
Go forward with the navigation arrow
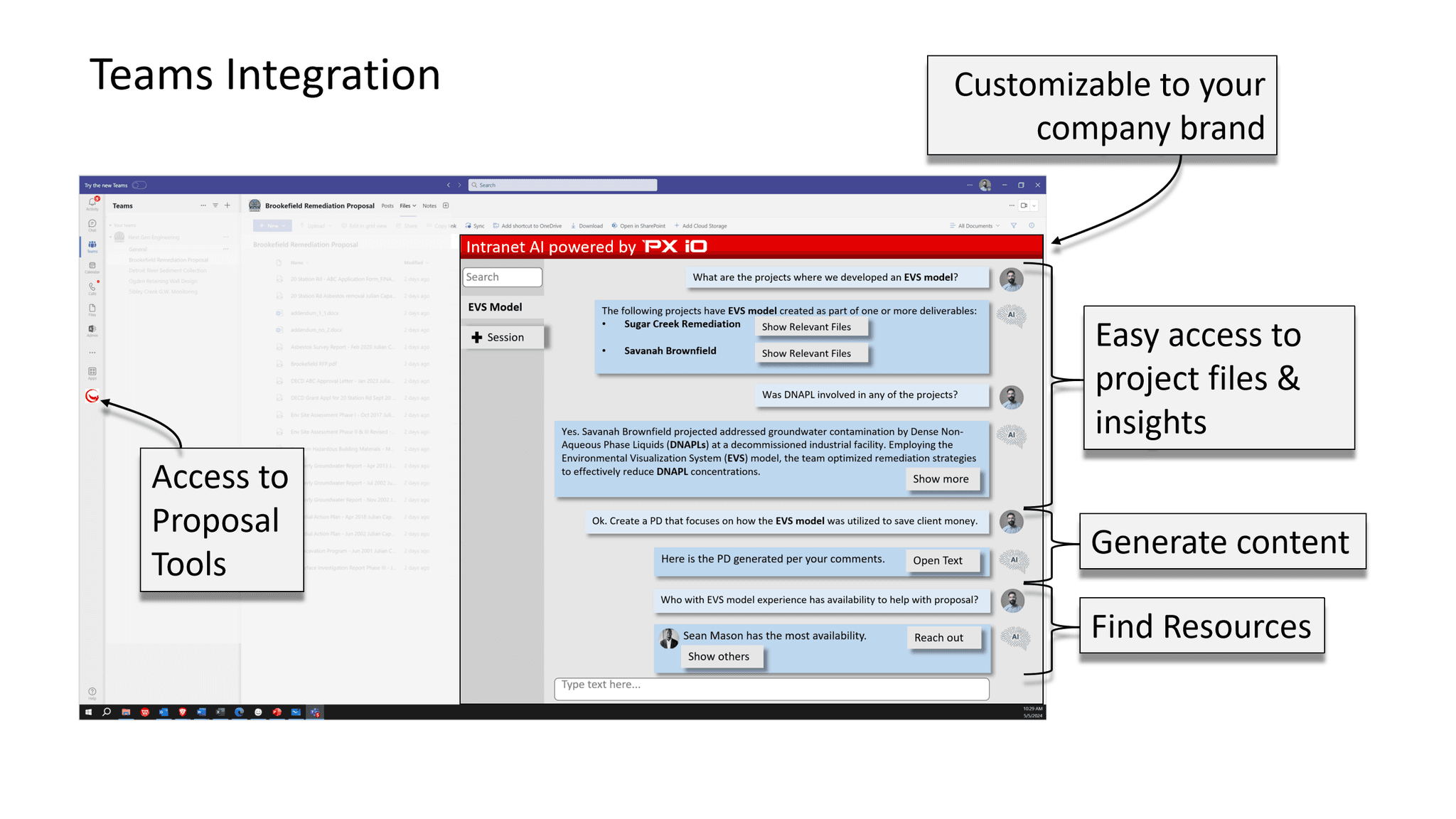(459, 185)
